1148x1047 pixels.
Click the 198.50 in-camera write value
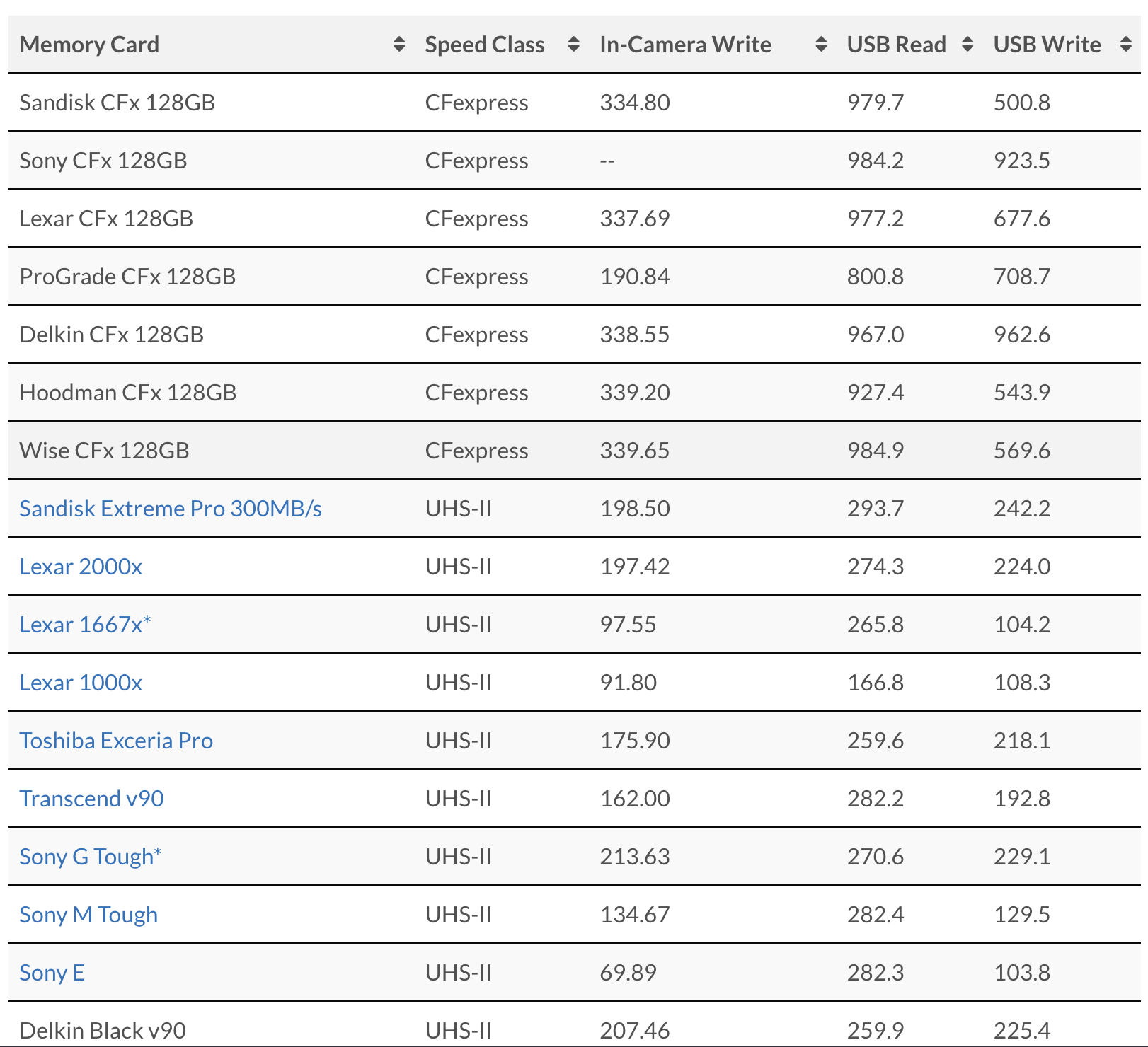tap(635, 509)
